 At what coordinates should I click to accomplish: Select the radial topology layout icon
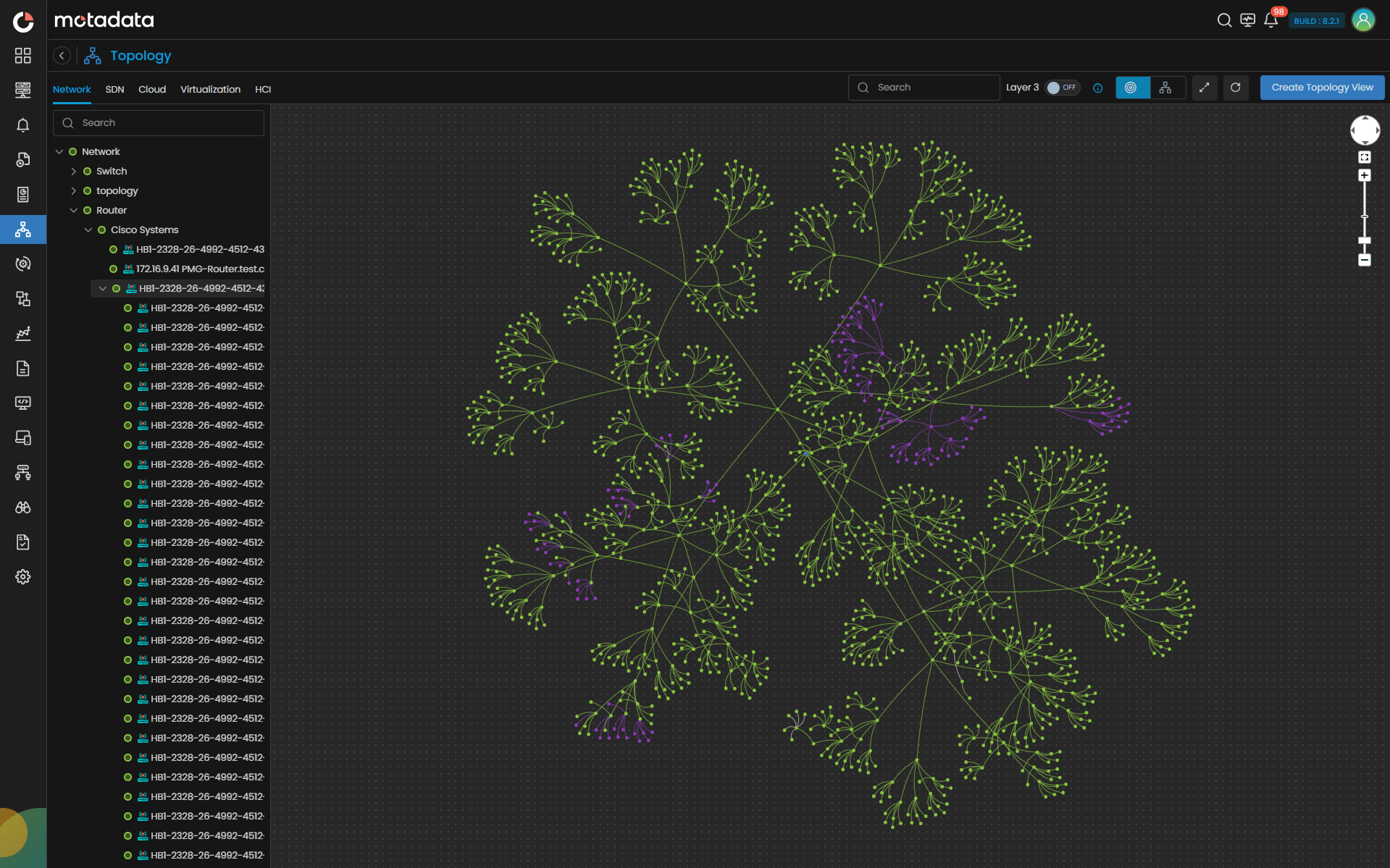[1132, 88]
